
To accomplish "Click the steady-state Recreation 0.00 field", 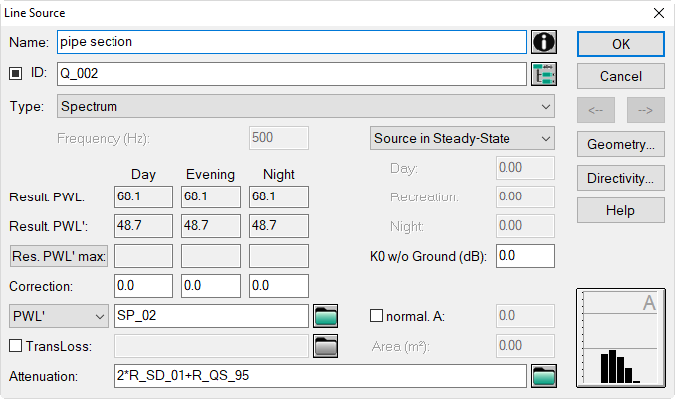I will coord(525,197).
